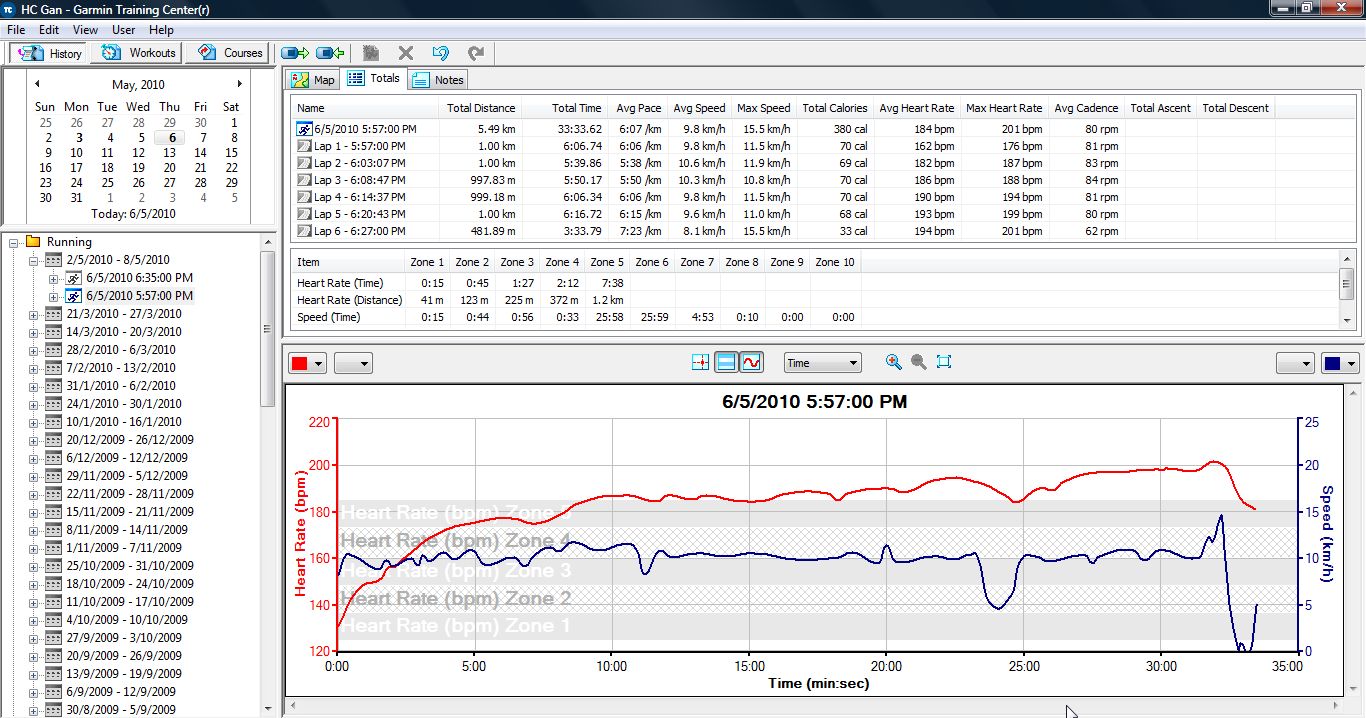Screen dimensions: 1366x718
Task: Open Courses view
Action: point(229,53)
